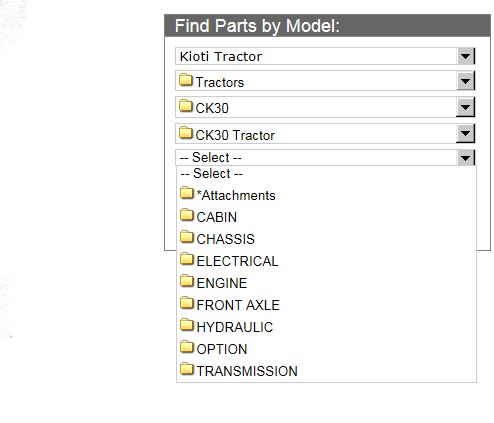Click the folder icon beside OPTION
This screenshot has width=494, height=423.
[x=187, y=347]
